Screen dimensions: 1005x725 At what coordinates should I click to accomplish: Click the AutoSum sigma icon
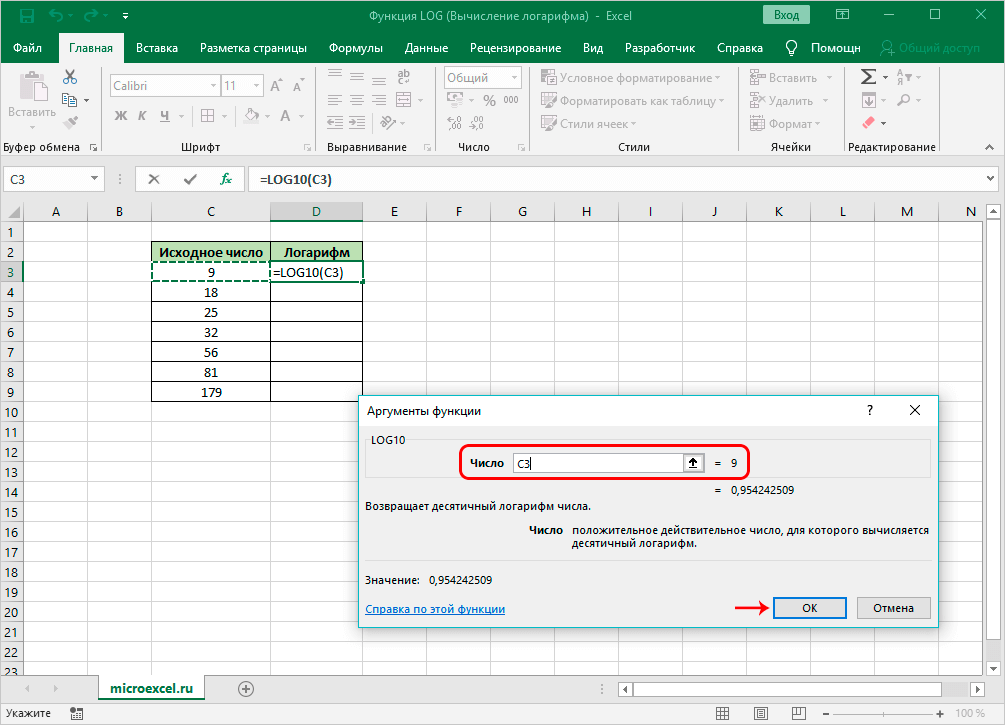click(x=868, y=77)
